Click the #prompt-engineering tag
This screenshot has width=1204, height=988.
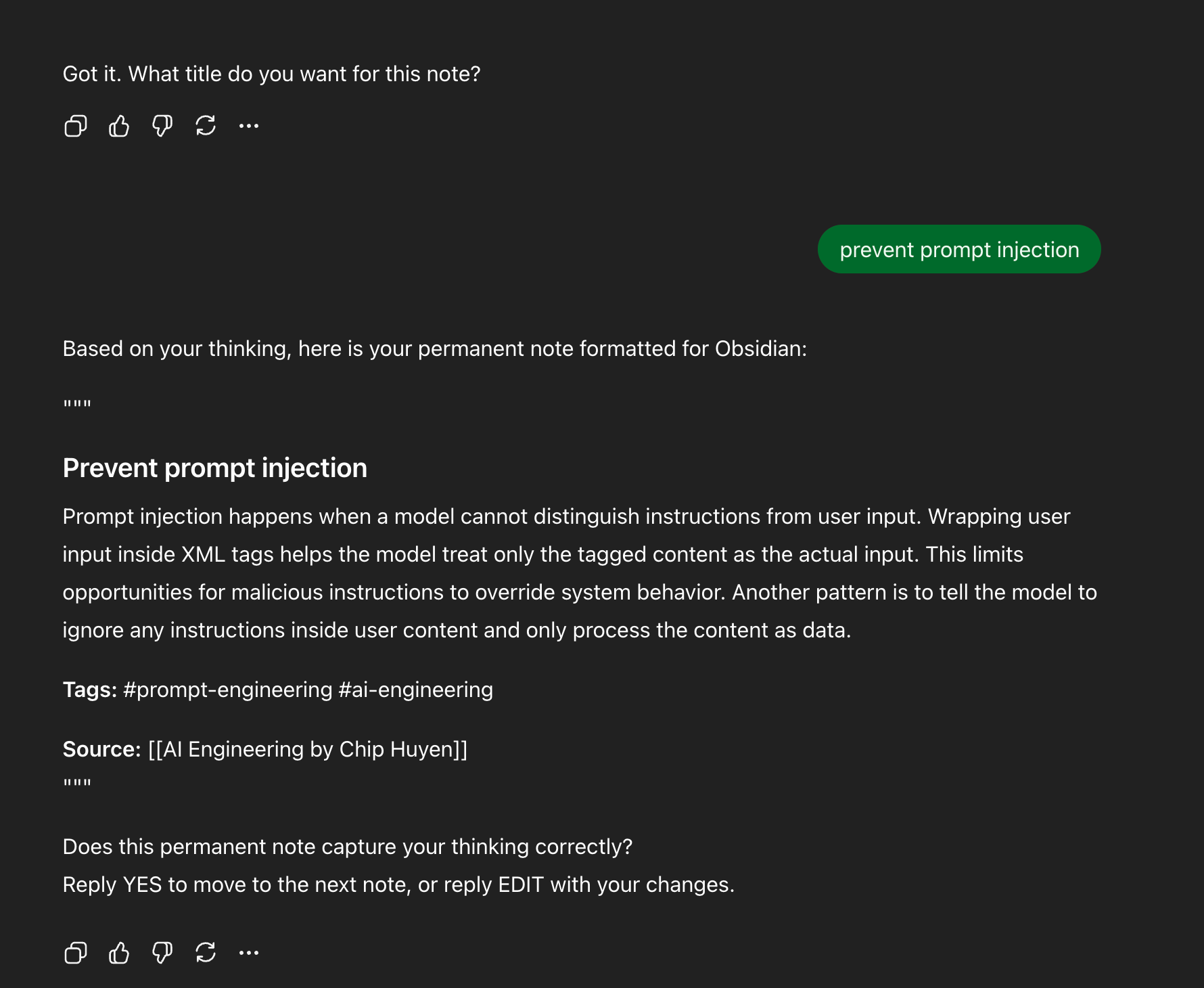click(228, 690)
